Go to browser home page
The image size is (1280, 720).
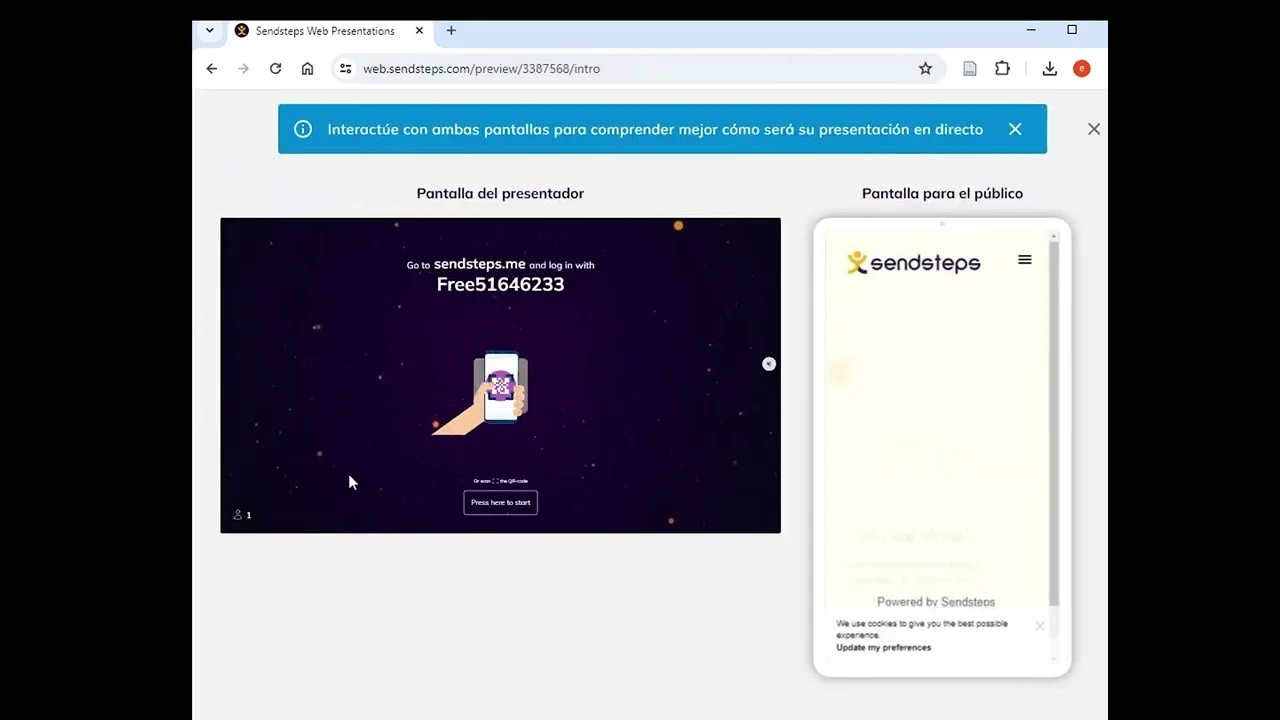click(x=307, y=69)
